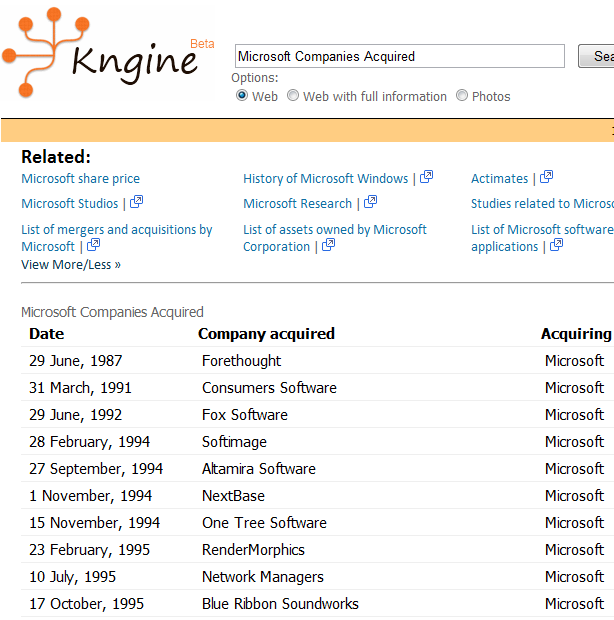Viewport: 614px width, 620px height.
Task: Open Microsoft Research link
Action: coord(297,204)
